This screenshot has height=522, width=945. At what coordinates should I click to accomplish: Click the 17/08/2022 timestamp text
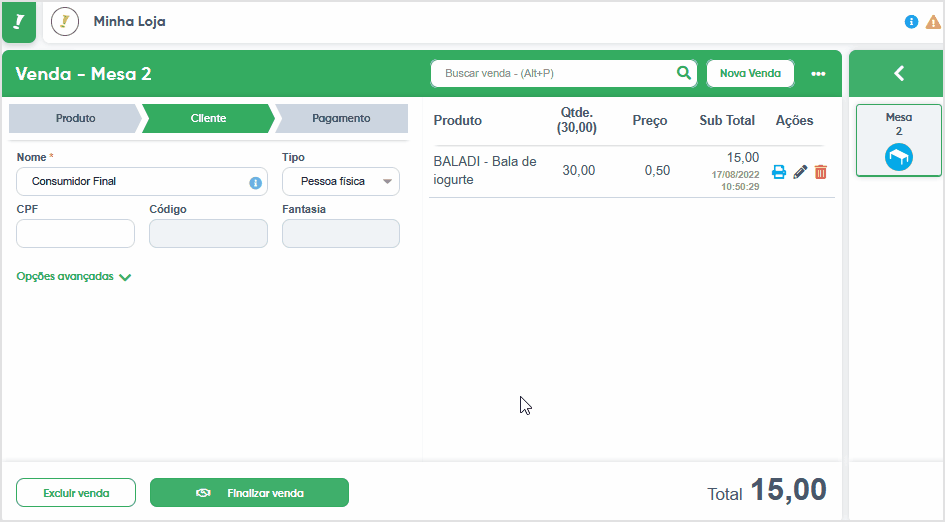click(x=735, y=181)
